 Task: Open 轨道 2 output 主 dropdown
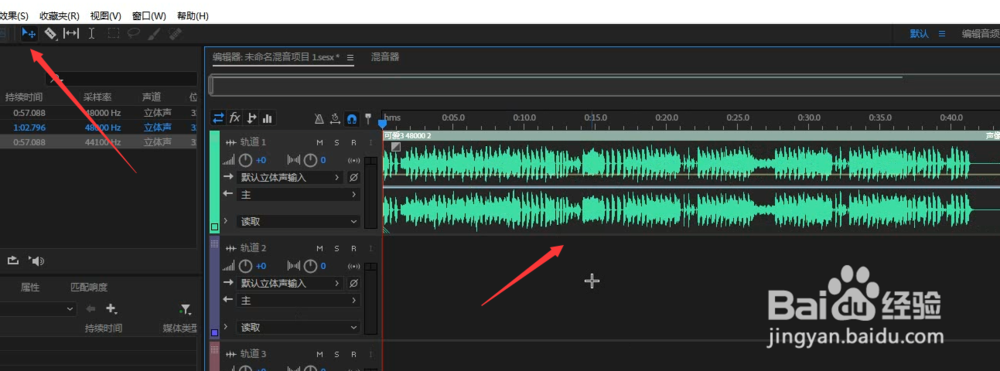(x=298, y=300)
